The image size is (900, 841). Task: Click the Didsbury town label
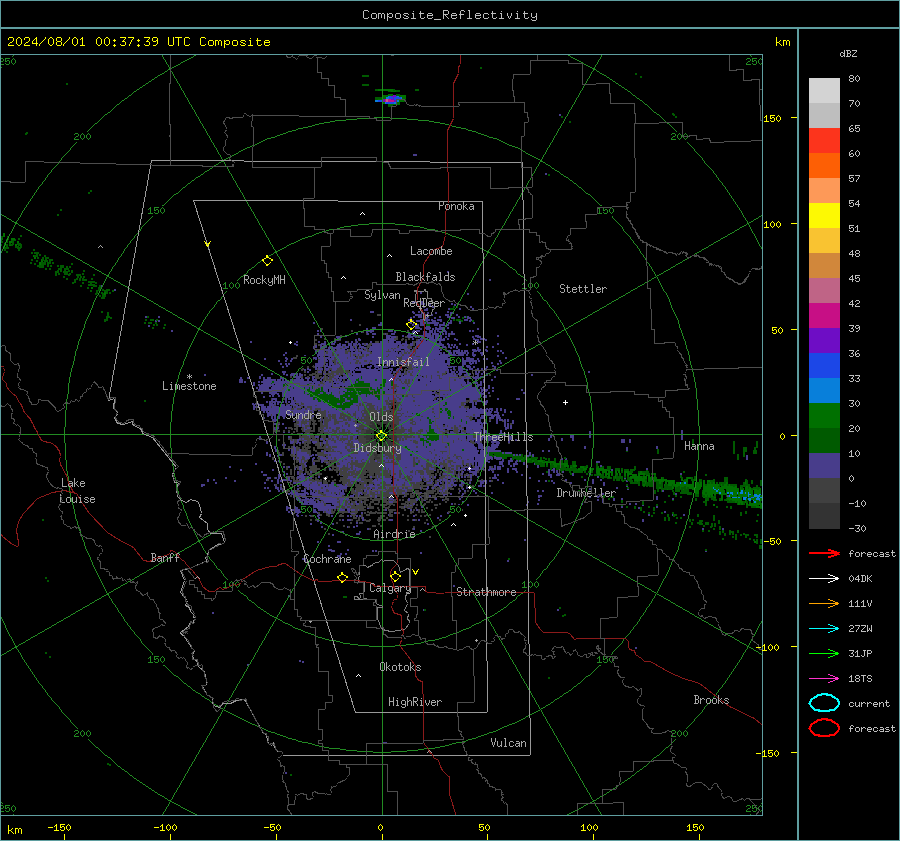click(377, 448)
